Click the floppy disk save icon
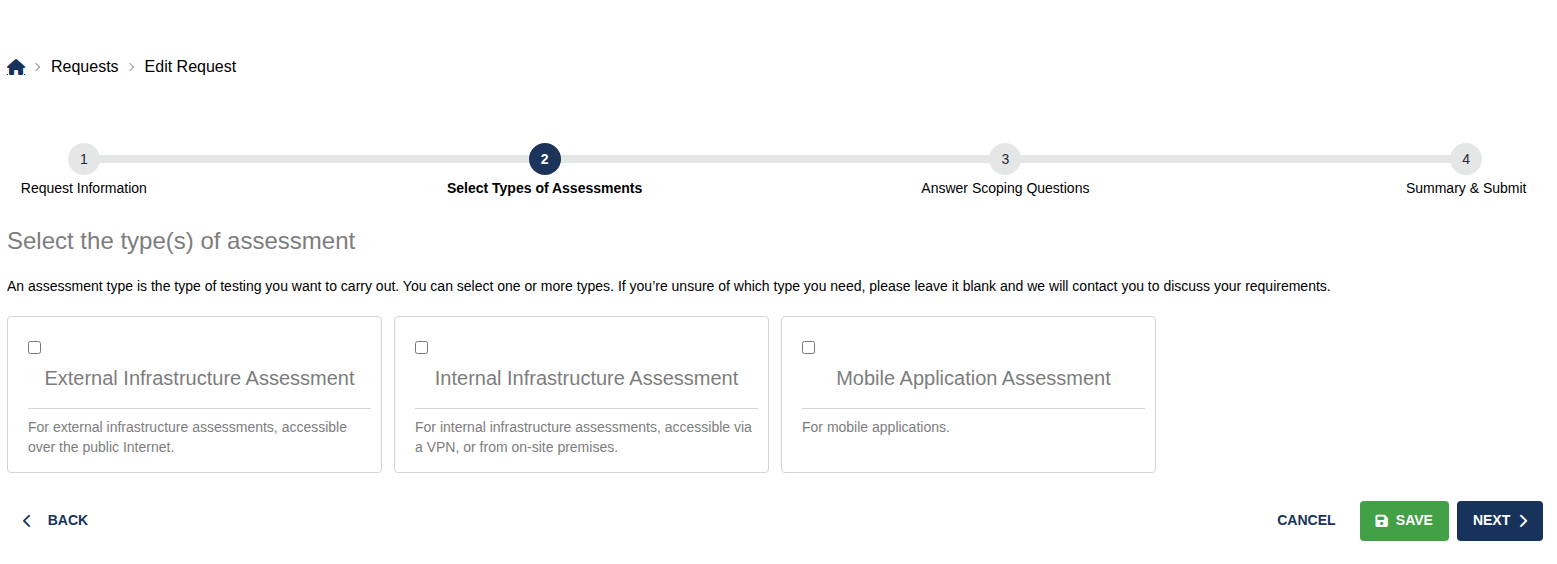The width and height of the screenshot is (1557, 564). [1382, 521]
